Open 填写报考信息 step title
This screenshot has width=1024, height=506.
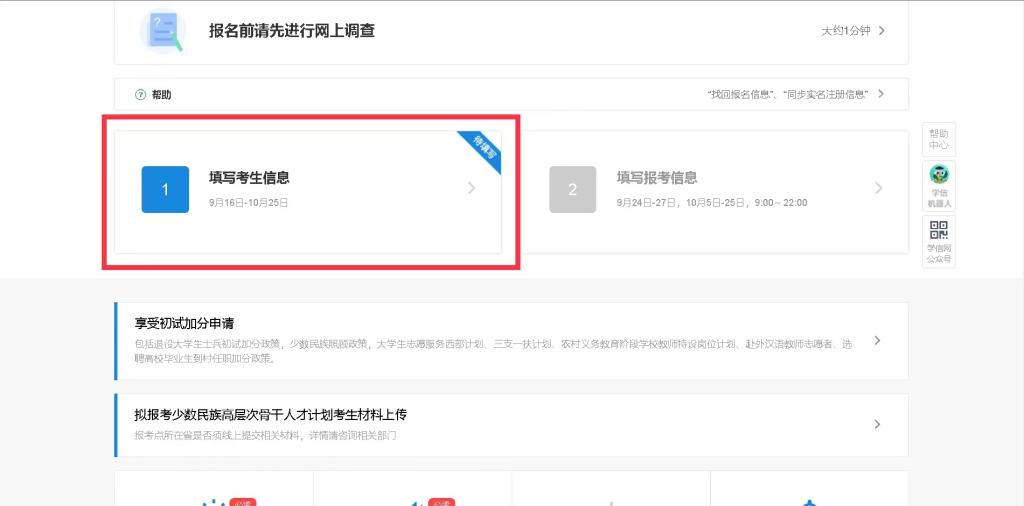(x=657, y=178)
